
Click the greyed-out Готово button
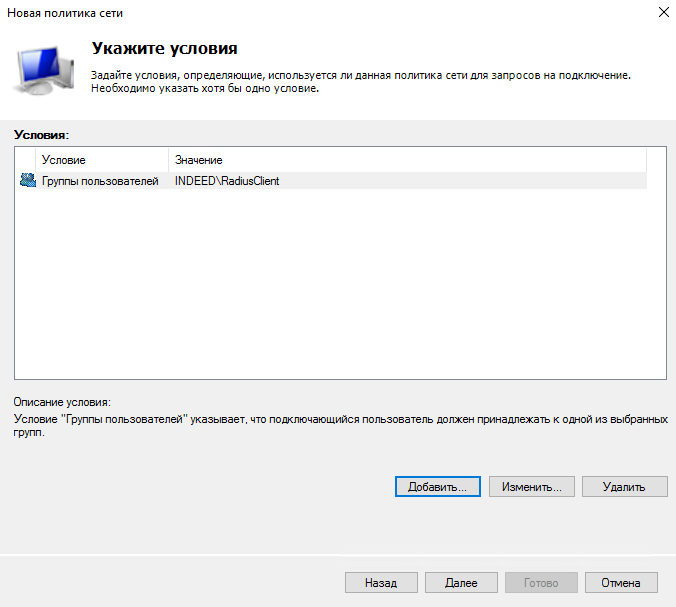(x=541, y=582)
